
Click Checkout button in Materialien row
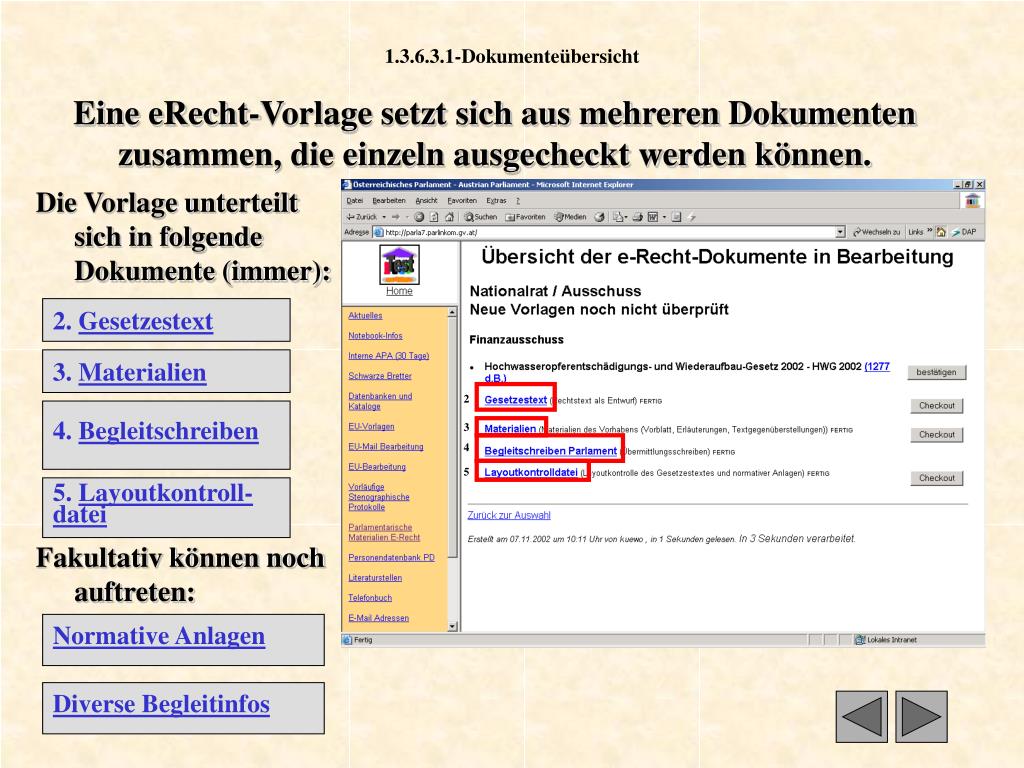(x=937, y=434)
